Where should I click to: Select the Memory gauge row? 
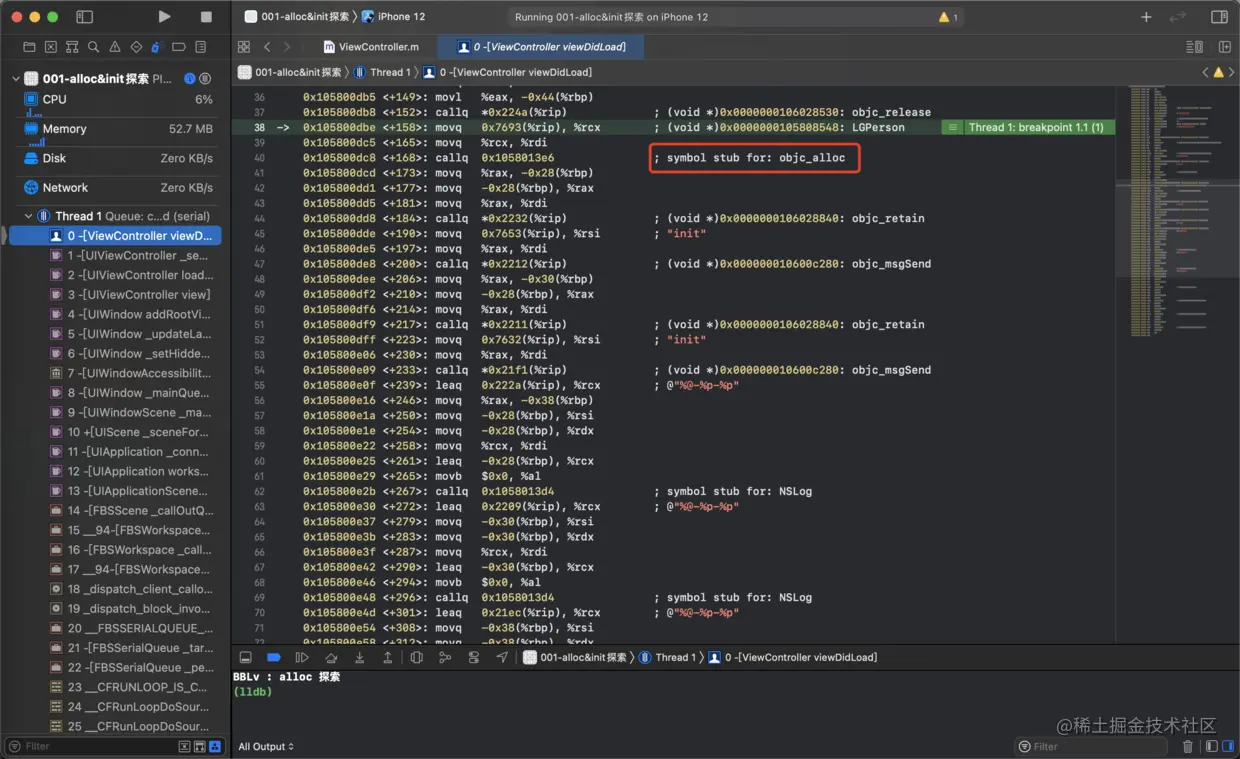pos(118,129)
